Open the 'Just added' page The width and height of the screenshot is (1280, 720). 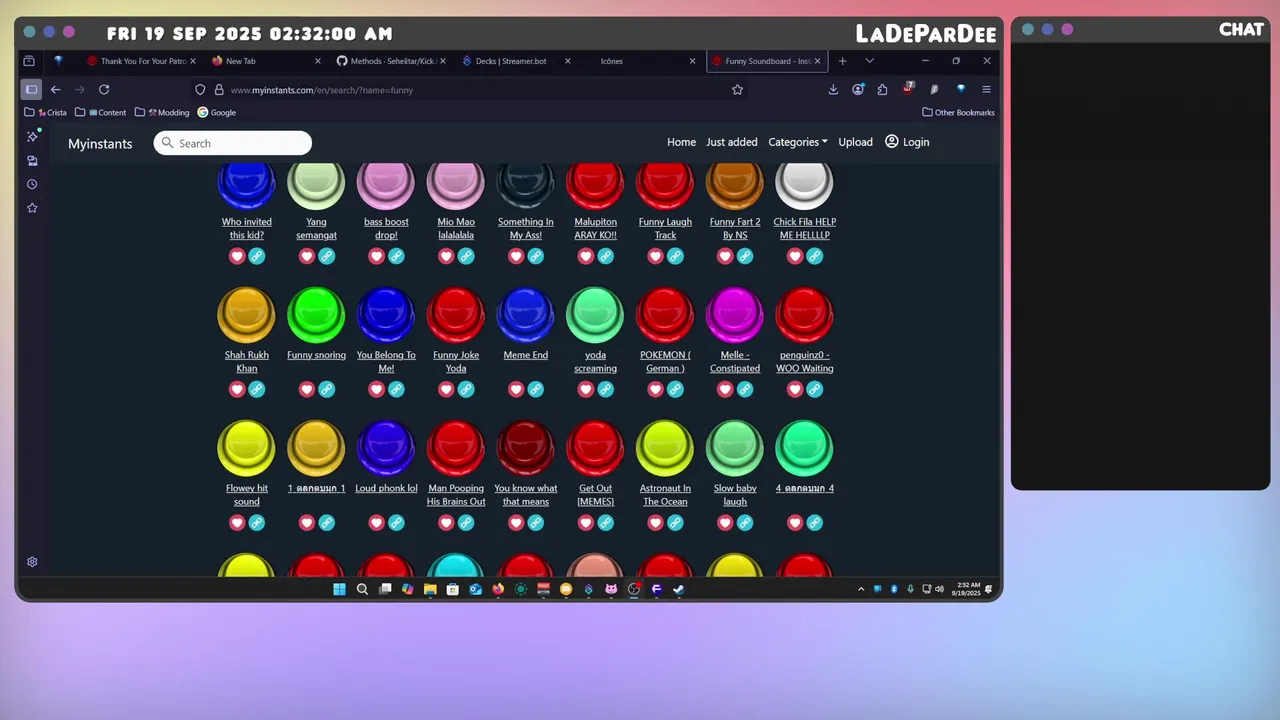pyautogui.click(x=732, y=142)
